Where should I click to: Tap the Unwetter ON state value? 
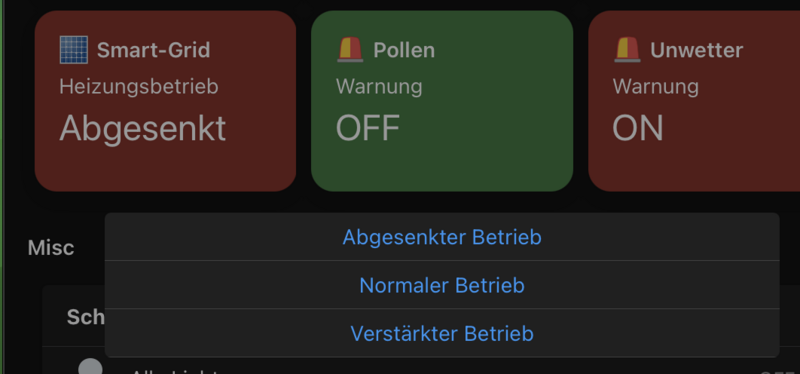pyautogui.click(x=638, y=128)
